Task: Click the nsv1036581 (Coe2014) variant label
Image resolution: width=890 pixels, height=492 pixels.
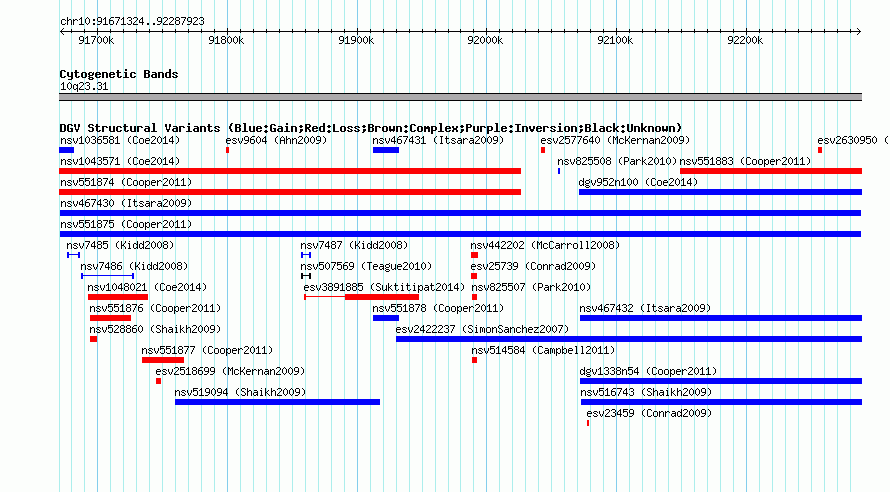Action: pos(120,140)
